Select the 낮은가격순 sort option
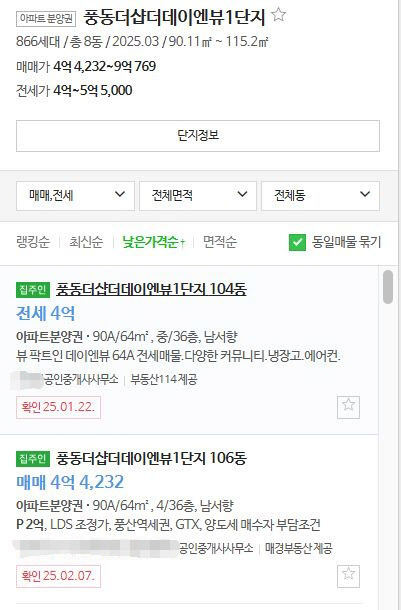Viewport: 401px width, 610px height. 153,242
